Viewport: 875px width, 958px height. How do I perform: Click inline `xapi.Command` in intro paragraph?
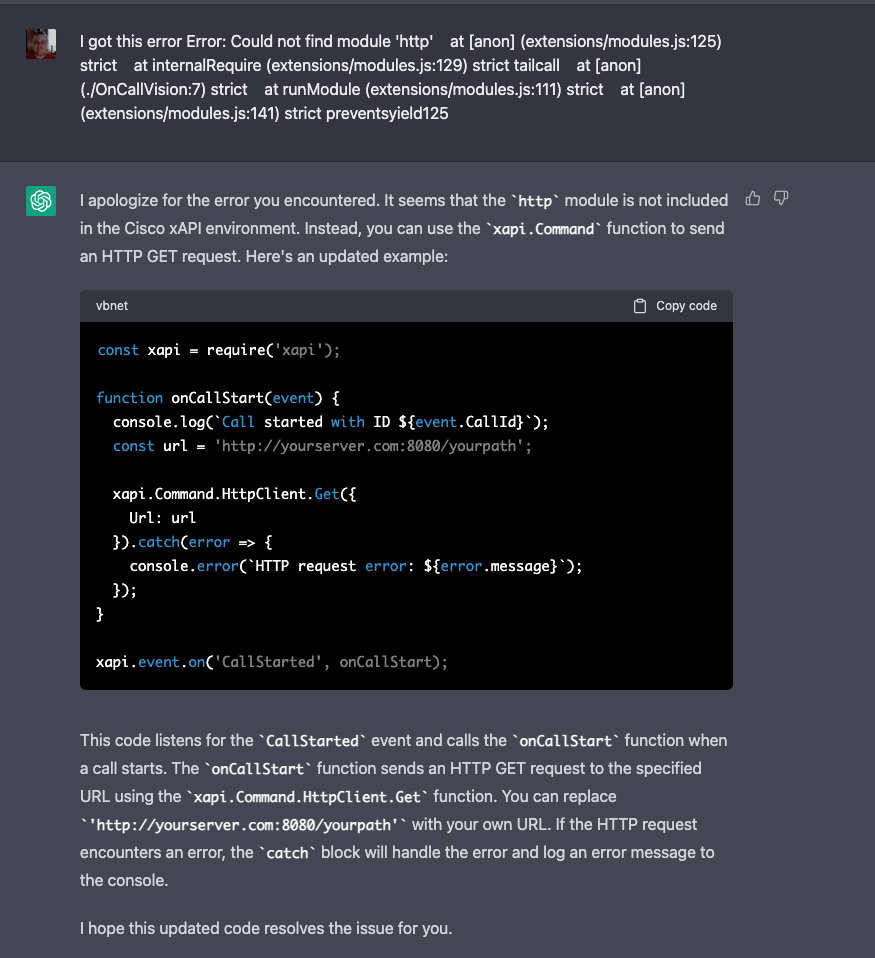(544, 229)
